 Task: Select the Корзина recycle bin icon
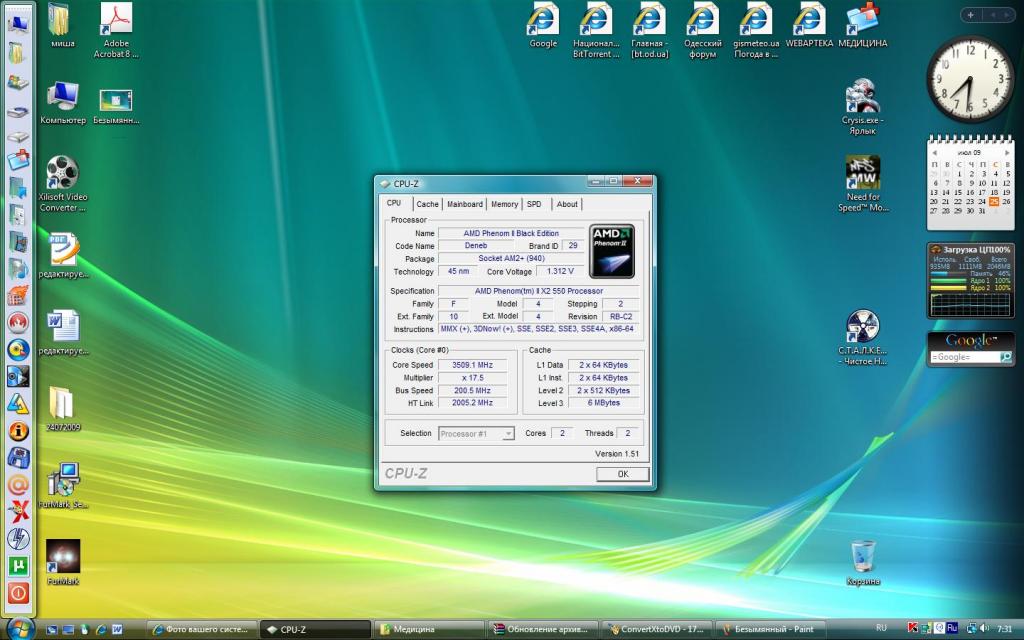click(x=863, y=562)
